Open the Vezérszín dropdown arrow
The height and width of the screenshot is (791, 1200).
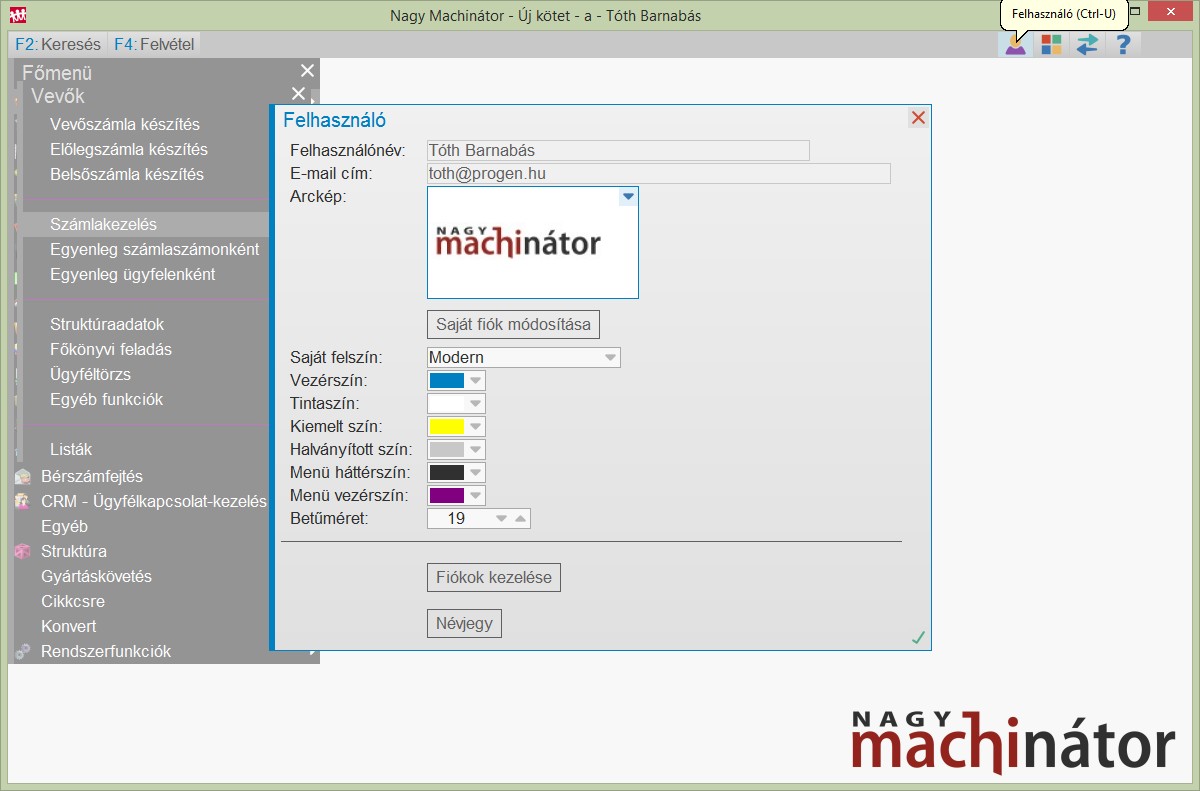[476, 381]
